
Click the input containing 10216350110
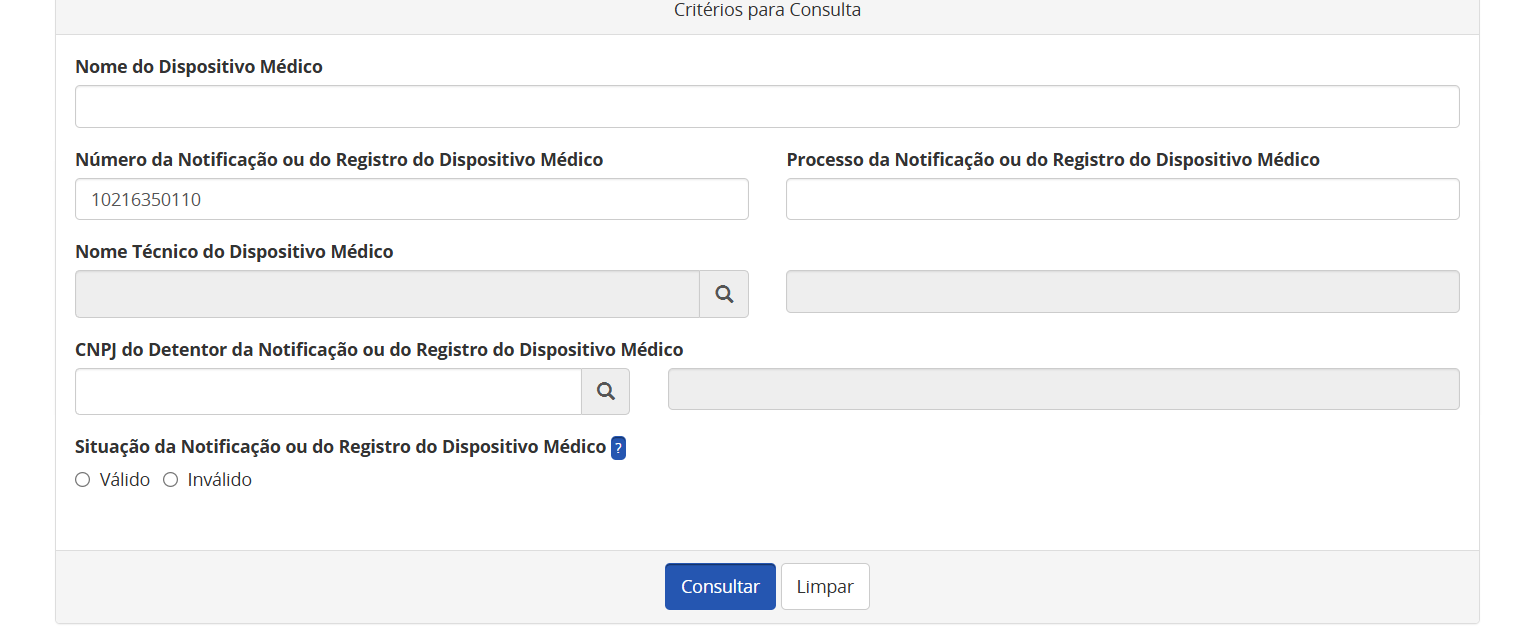point(411,199)
